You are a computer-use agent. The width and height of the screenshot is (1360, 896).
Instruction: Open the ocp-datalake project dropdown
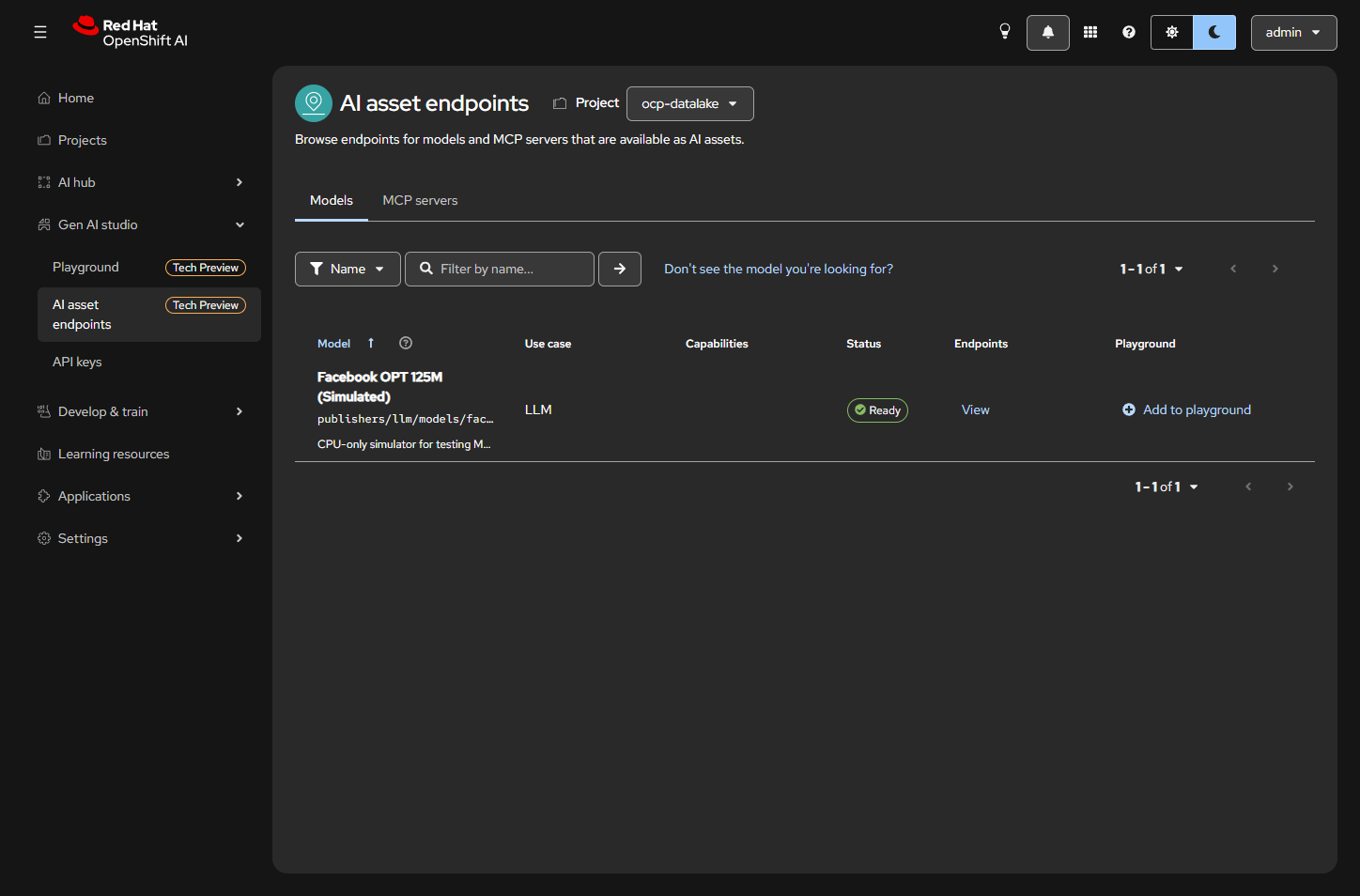[690, 103]
